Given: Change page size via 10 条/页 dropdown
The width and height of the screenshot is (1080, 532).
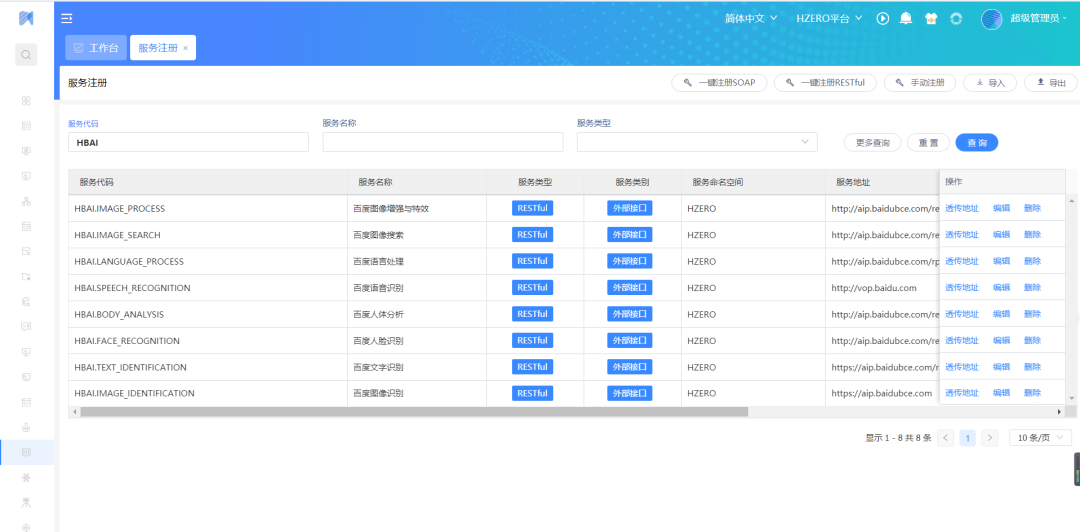Looking at the screenshot, I should click(1040, 438).
